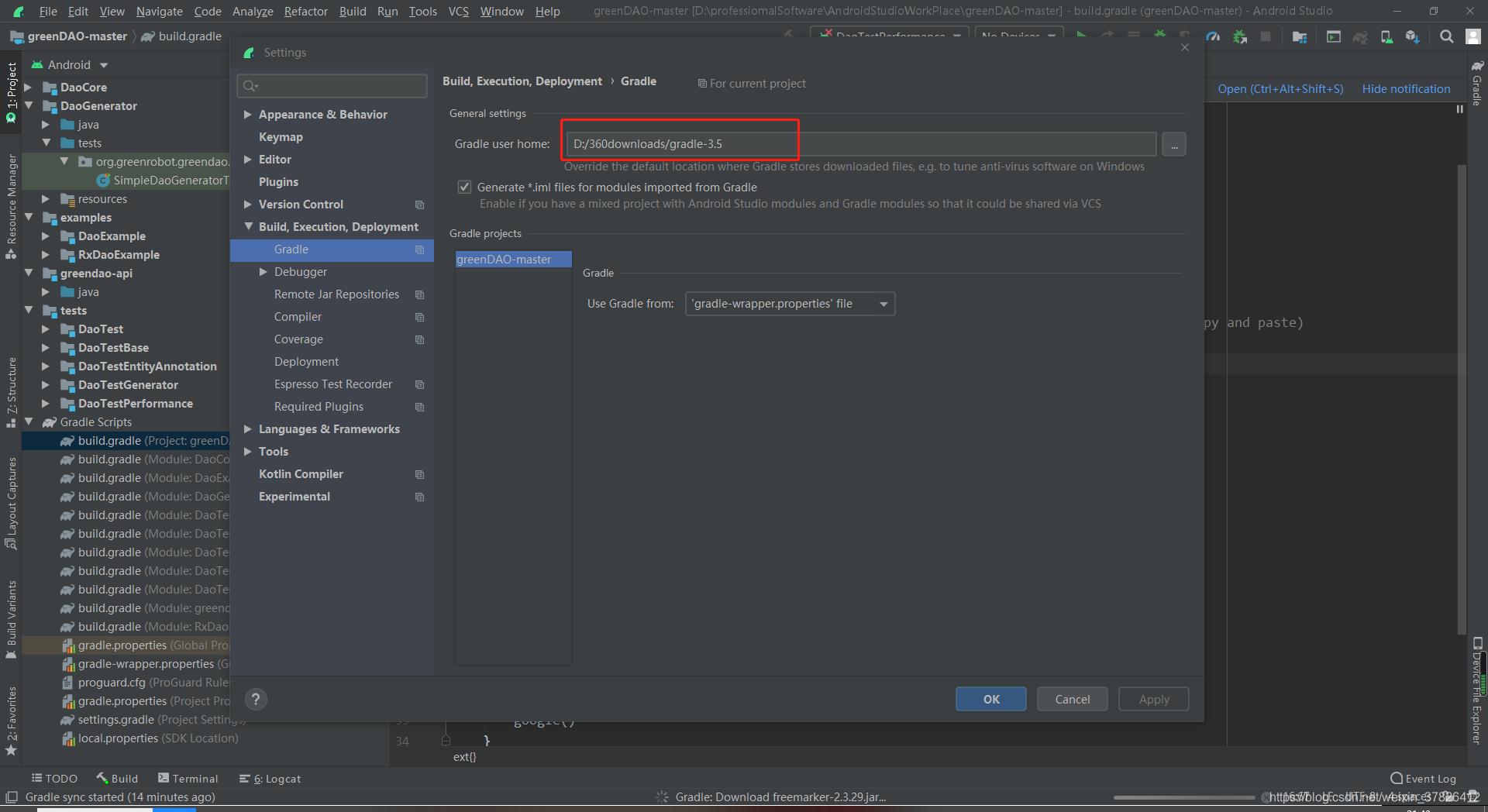Click the Gradle user home path field

[861, 144]
